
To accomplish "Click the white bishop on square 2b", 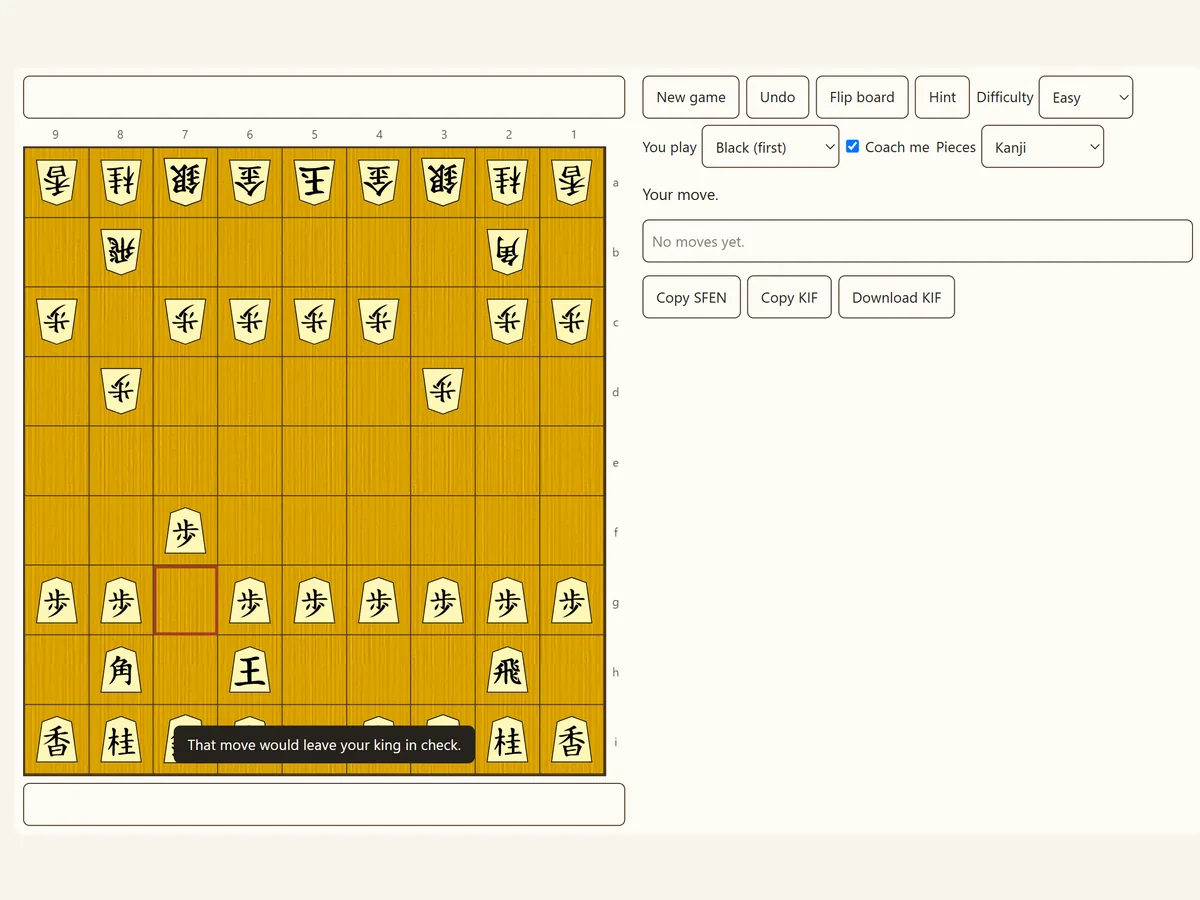I will 508,251.
